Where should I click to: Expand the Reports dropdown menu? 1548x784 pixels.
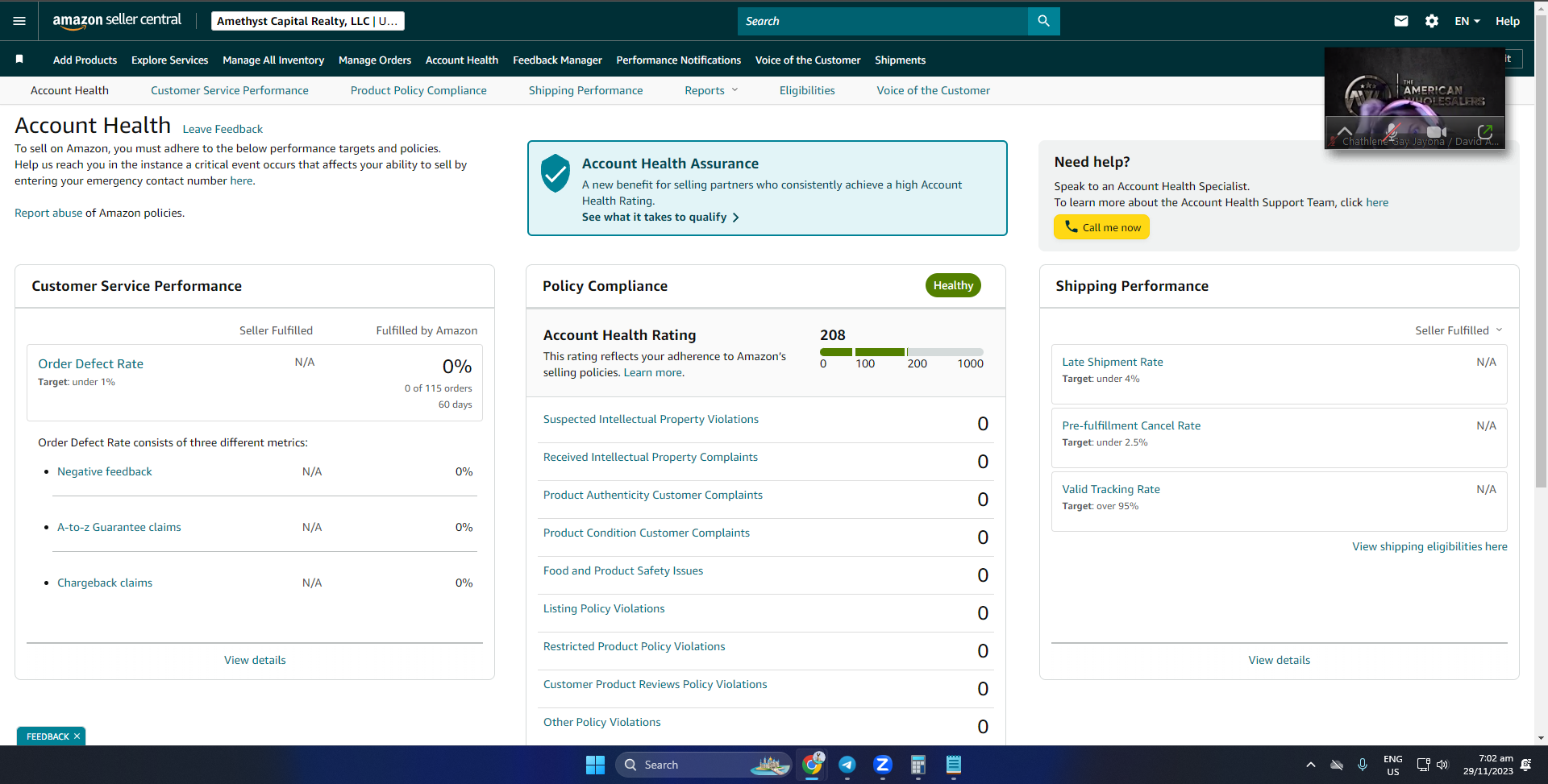(x=711, y=90)
